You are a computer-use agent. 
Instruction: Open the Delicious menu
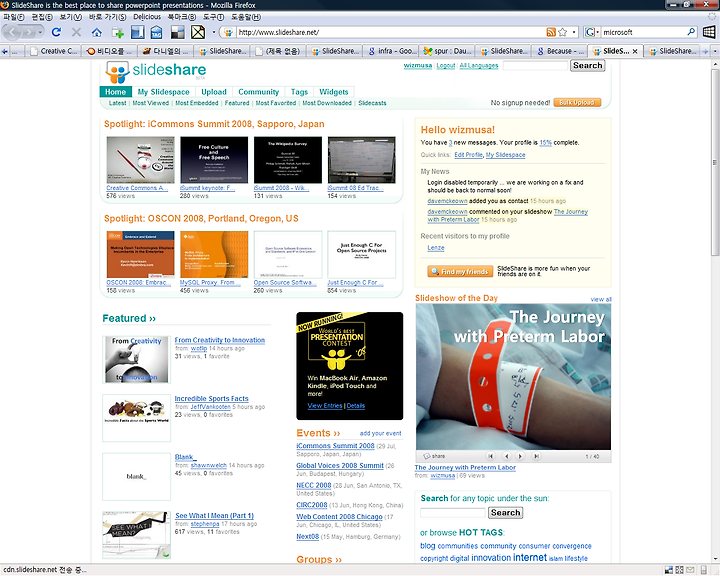coord(147,17)
